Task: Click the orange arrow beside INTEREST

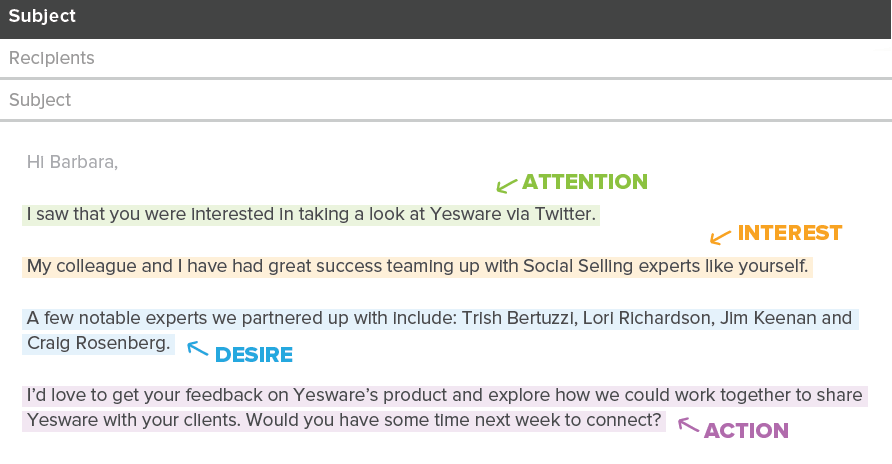Action: tap(720, 237)
